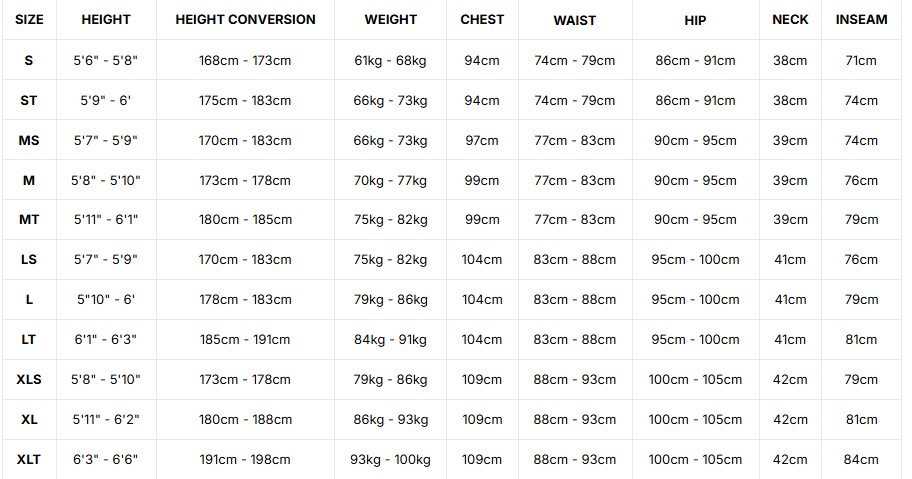Click the 84cm inseam cell
This screenshot has width=912, height=479.
(x=861, y=460)
